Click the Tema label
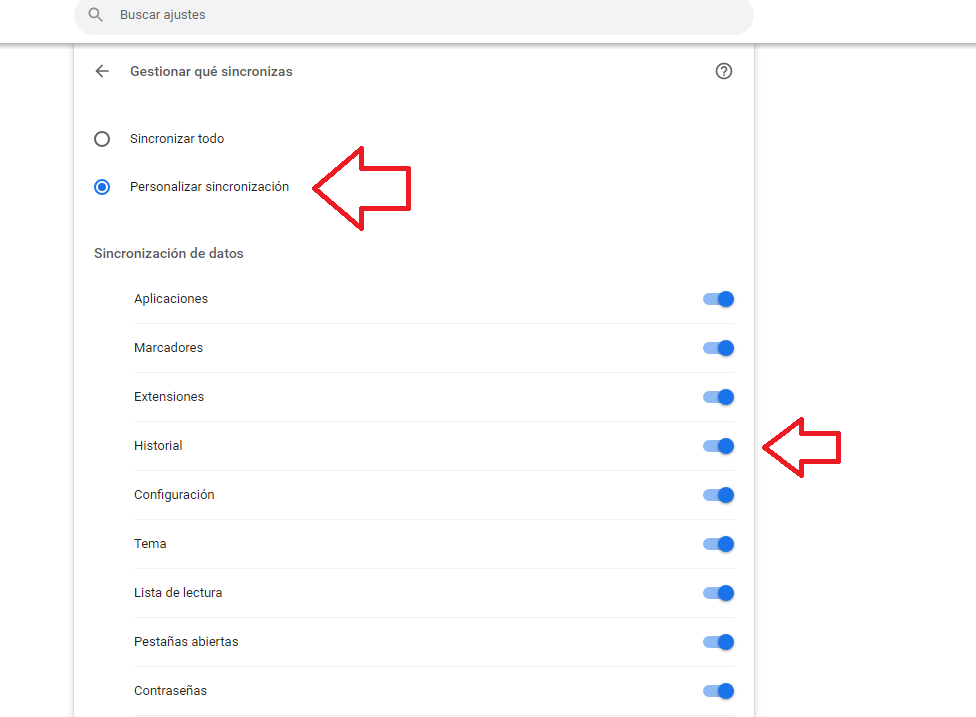 pos(150,543)
